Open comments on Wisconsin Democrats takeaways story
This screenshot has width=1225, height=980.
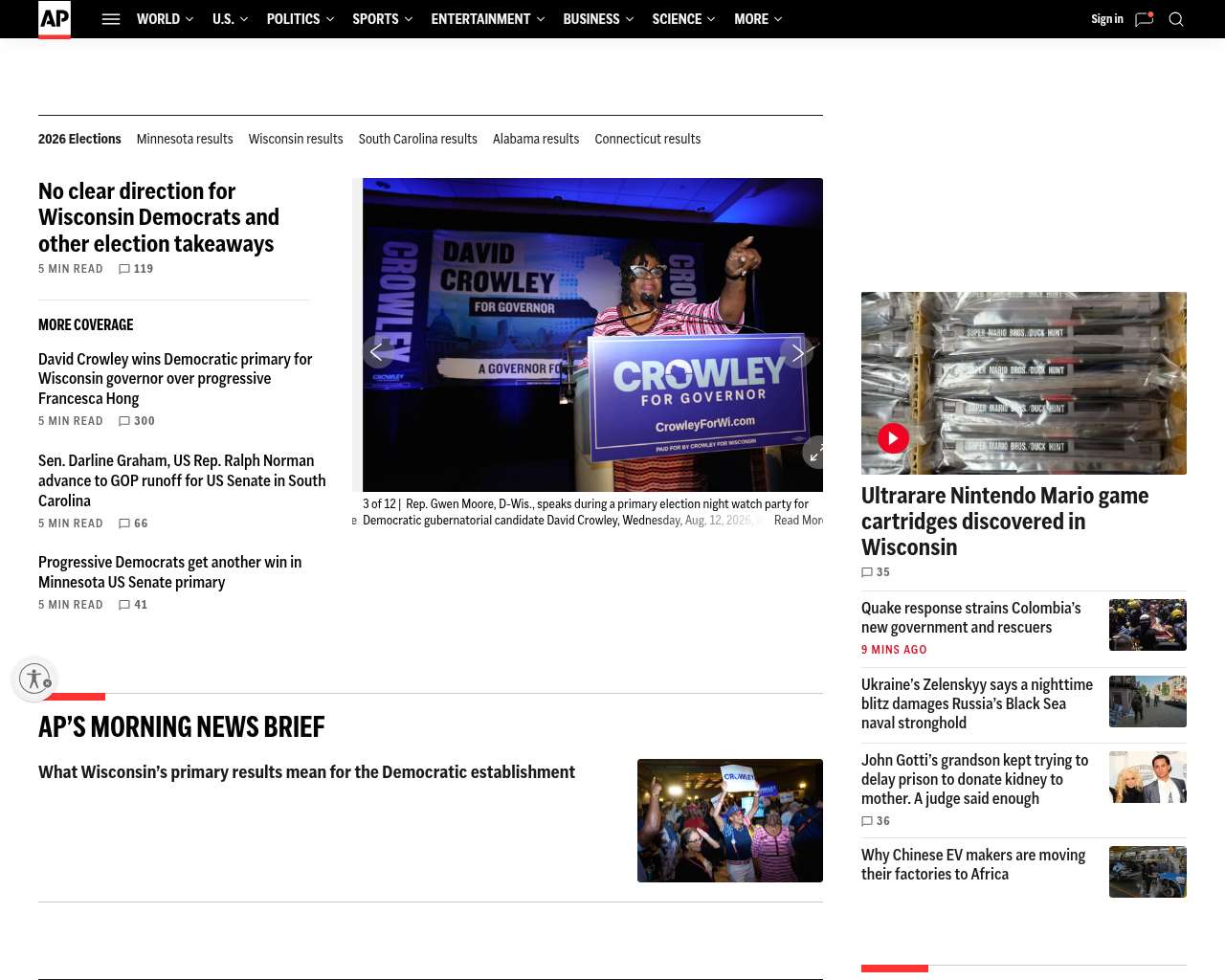[x=136, y=269]
